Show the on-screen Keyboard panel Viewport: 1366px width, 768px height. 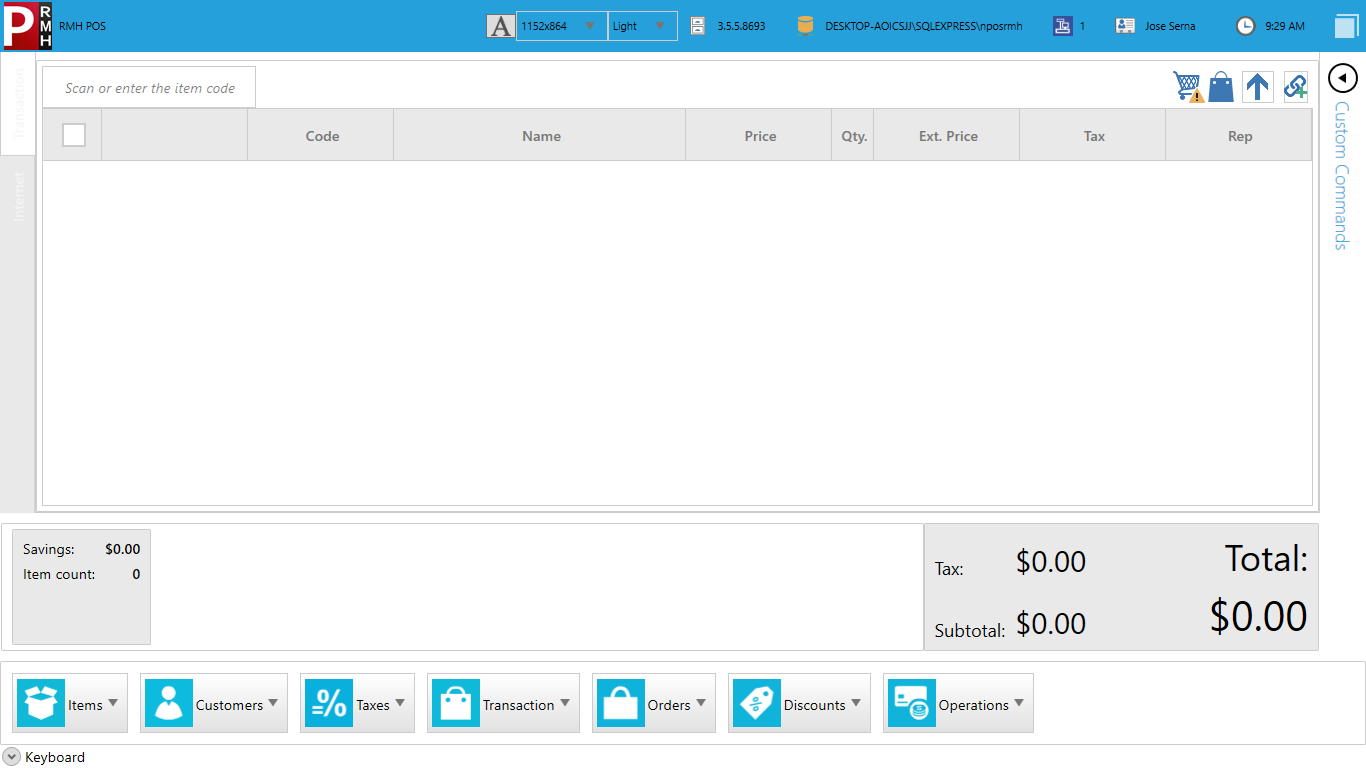tap(12, 757)
